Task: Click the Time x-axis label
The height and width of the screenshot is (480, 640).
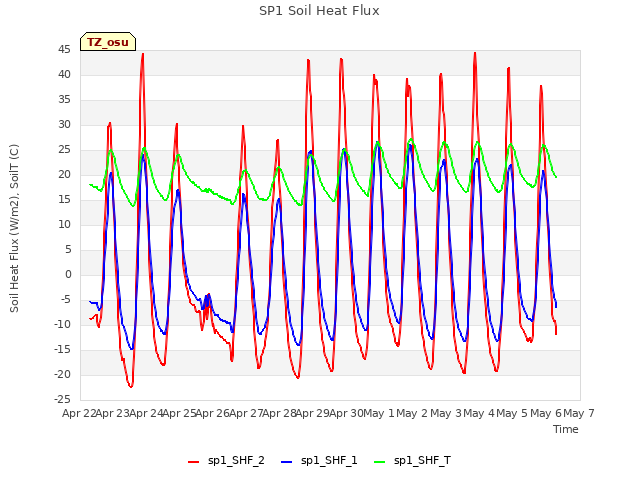Action: pyautogui.click(x=566, y=429)
